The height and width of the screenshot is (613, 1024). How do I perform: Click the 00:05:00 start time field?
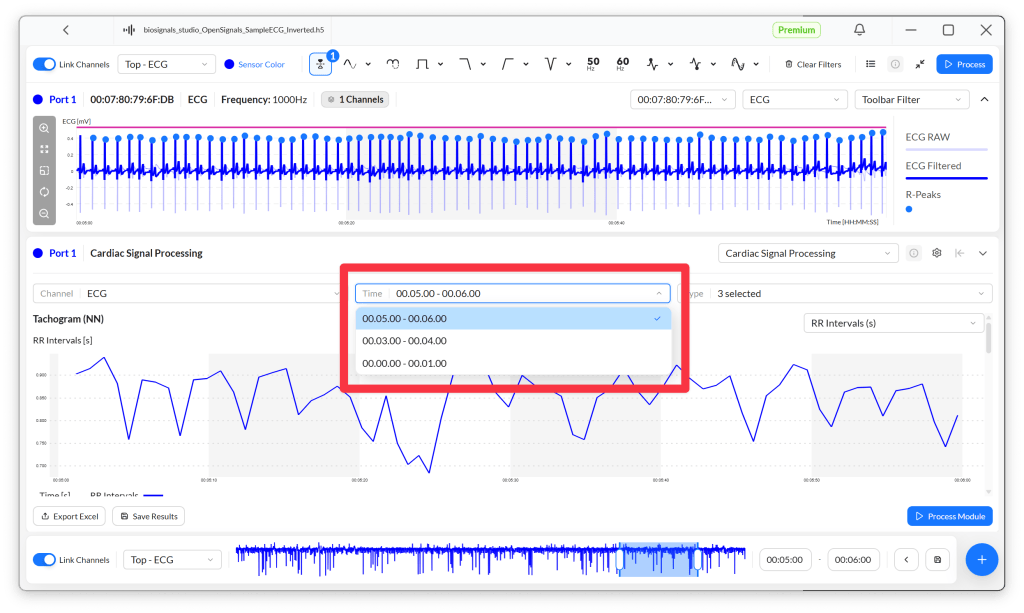click(785, 559)
